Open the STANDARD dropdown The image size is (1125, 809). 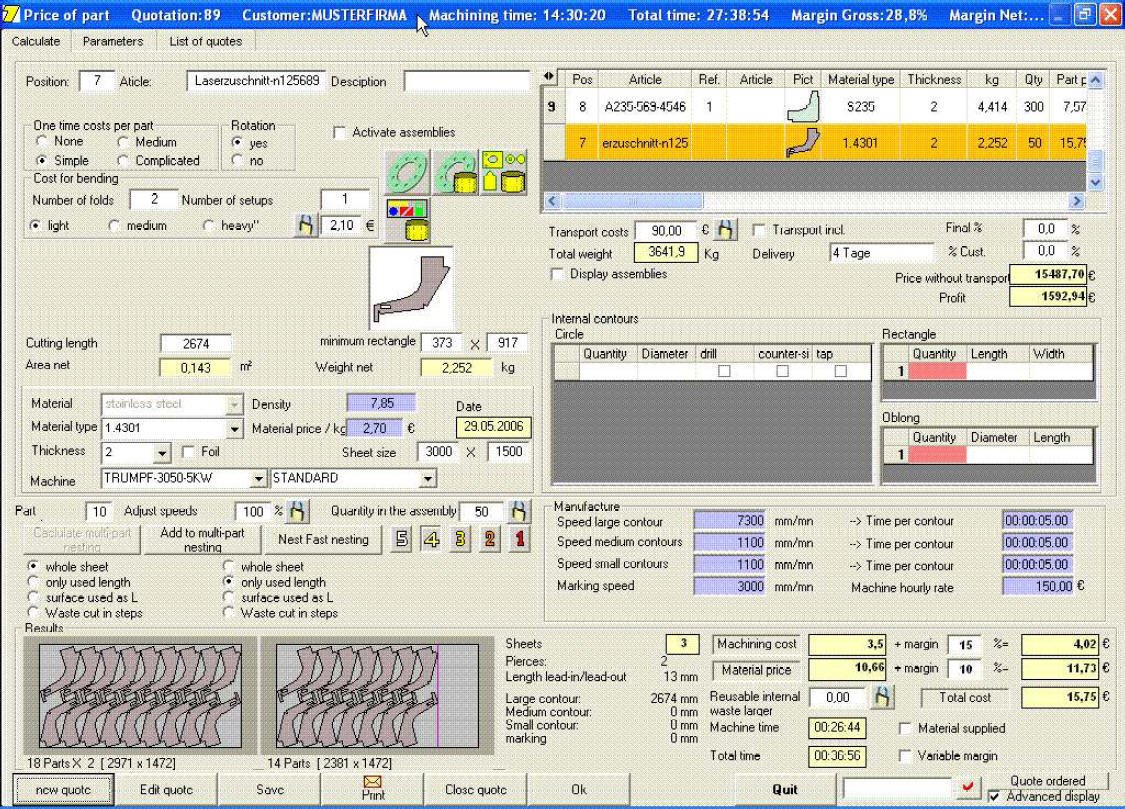pyautogui.click(x=428, y=478)
